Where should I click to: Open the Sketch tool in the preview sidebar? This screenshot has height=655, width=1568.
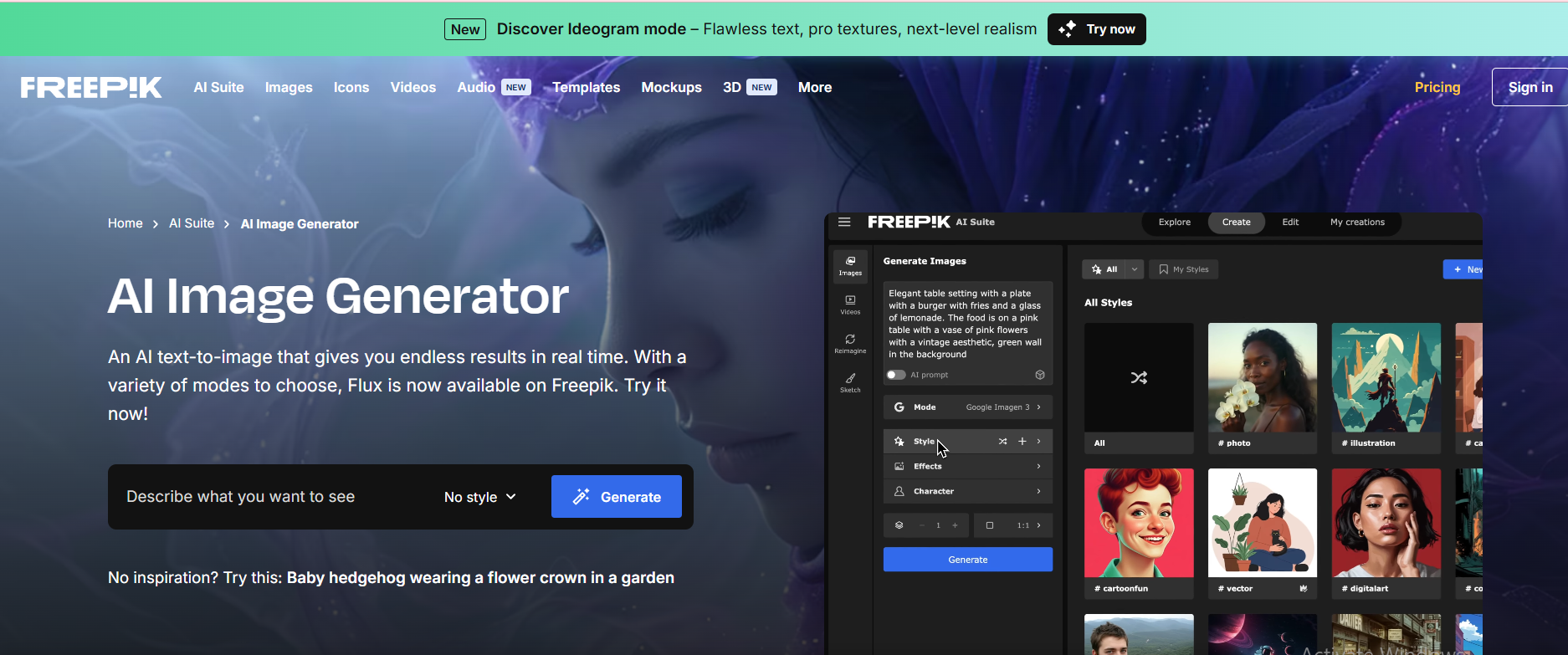coord(850,382)
